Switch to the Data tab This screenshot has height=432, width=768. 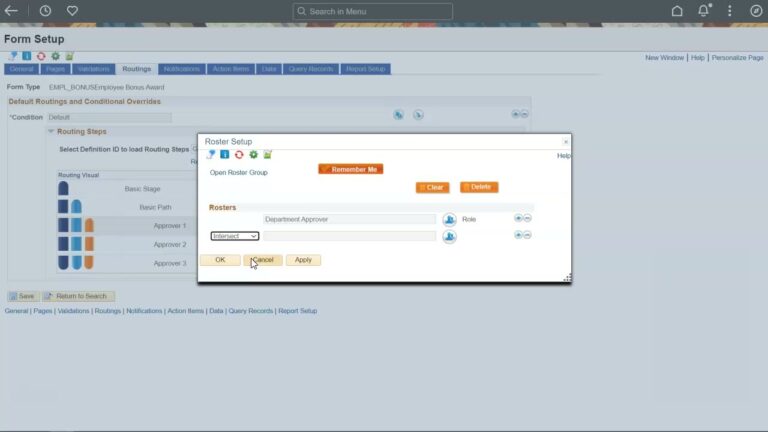269,69
